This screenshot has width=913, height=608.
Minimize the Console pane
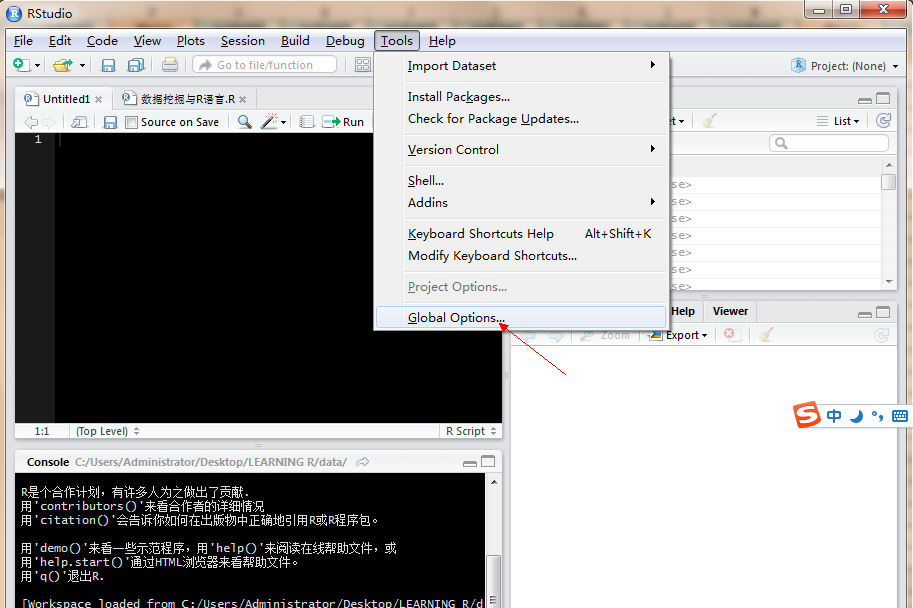tap(470, 464)
